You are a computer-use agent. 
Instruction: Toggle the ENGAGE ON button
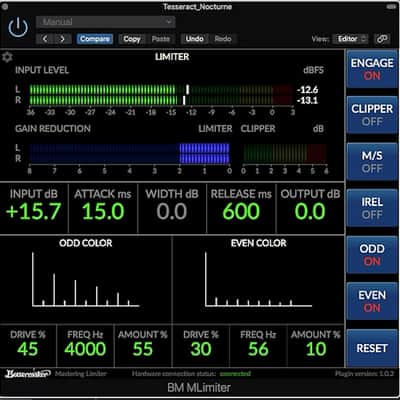click(x=372, y=69)
